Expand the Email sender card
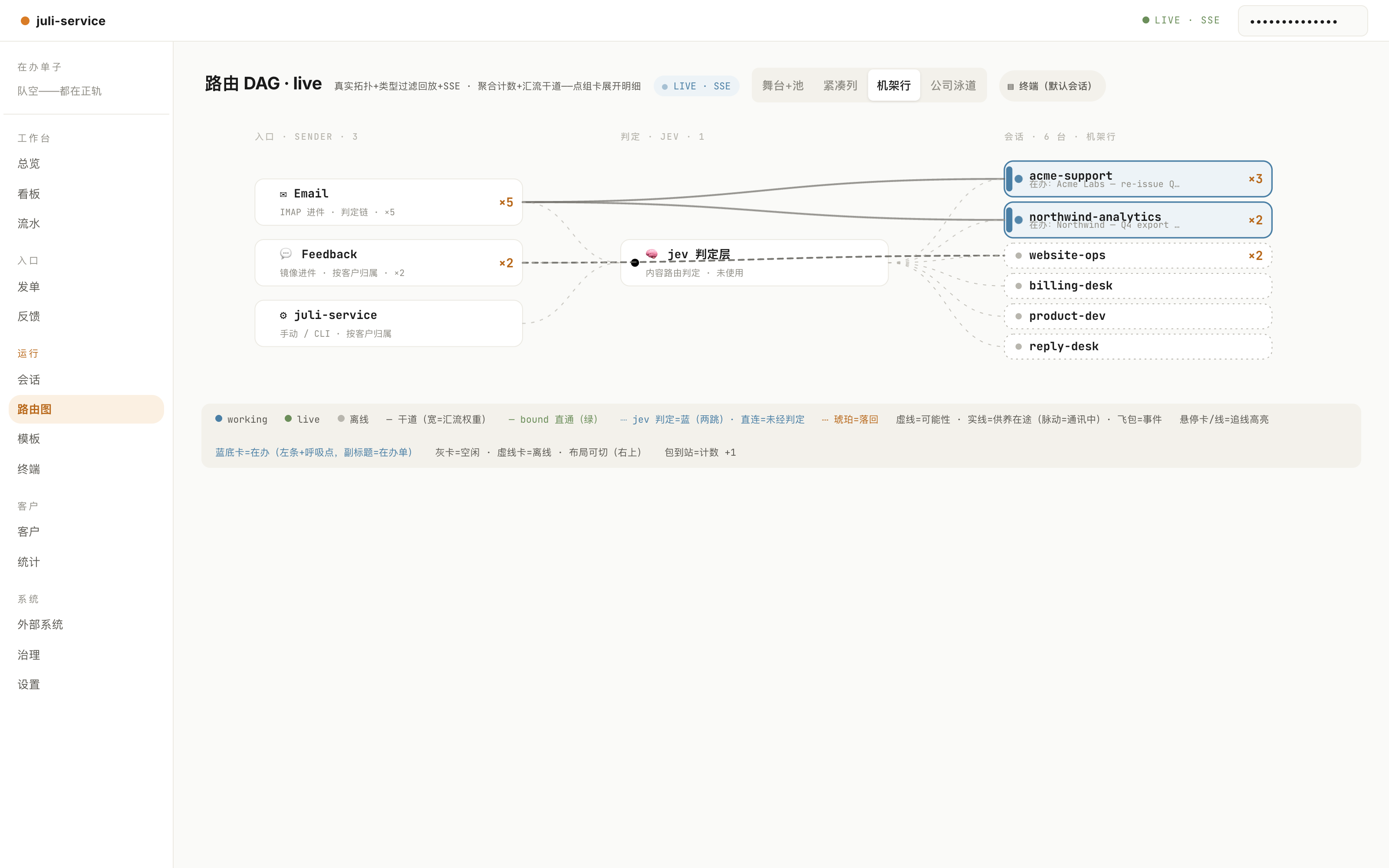The image size is (1389, 868). click(x=388, y=202)
